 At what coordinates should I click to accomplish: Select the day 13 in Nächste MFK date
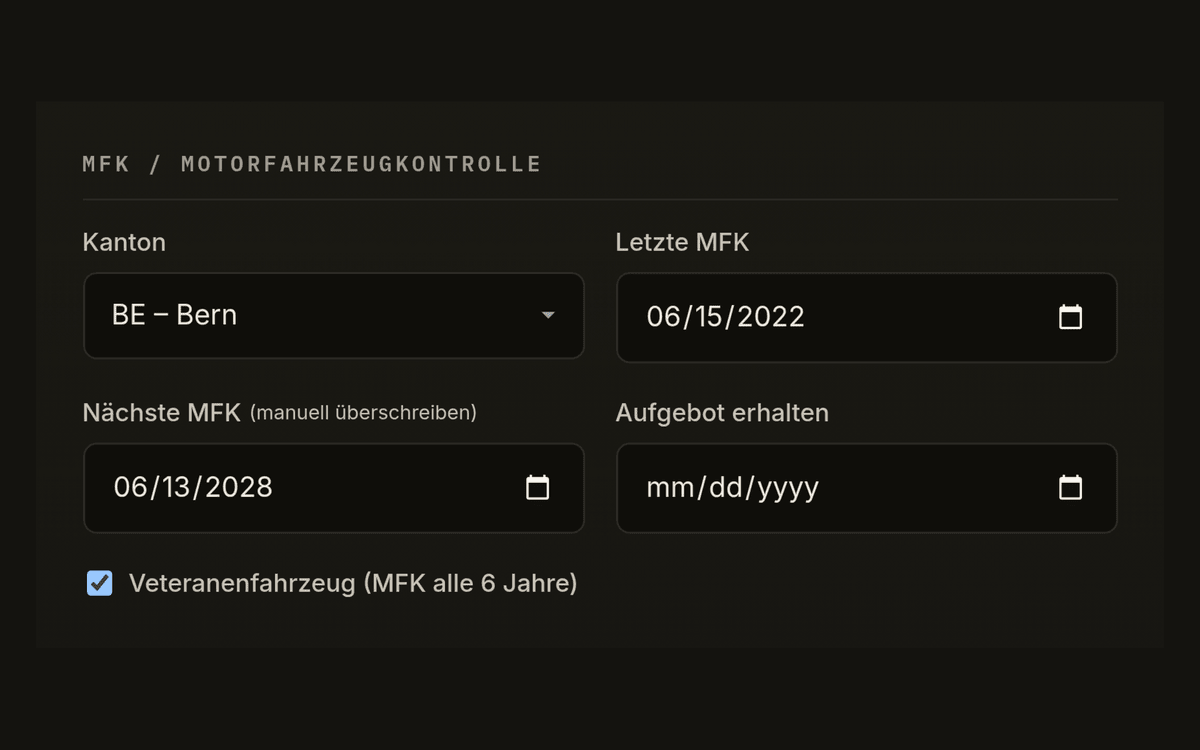(174, 487)
